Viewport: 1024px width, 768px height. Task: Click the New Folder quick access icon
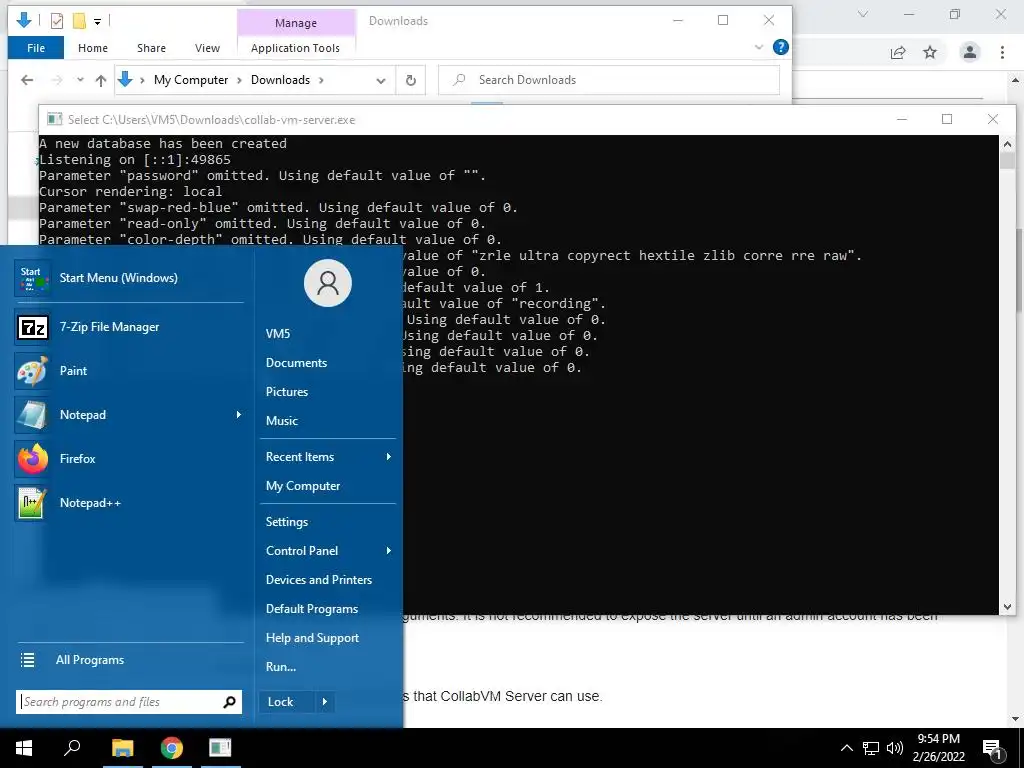click(x=79, y=21)
